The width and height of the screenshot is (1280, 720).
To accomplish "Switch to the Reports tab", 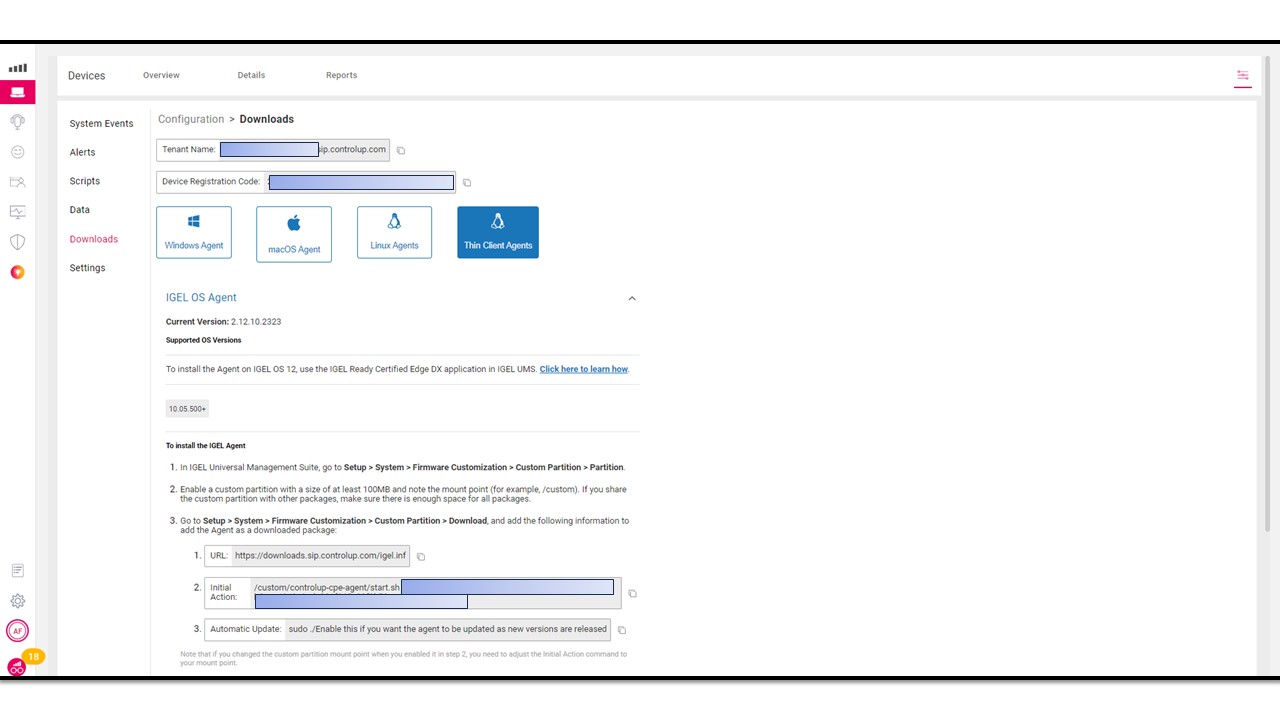I will 341,75.
